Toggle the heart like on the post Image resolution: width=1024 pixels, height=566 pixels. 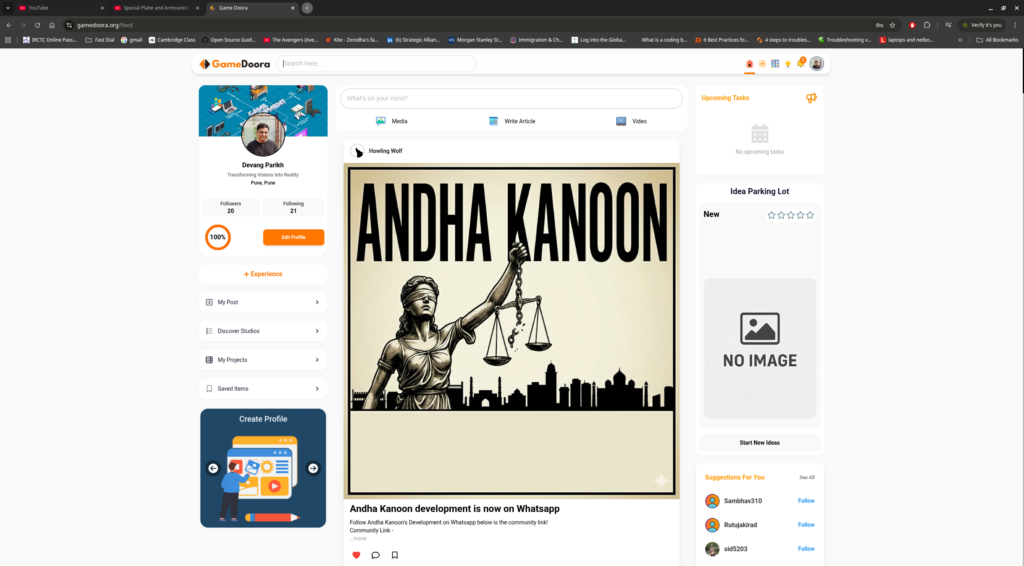tap(356, 555)
